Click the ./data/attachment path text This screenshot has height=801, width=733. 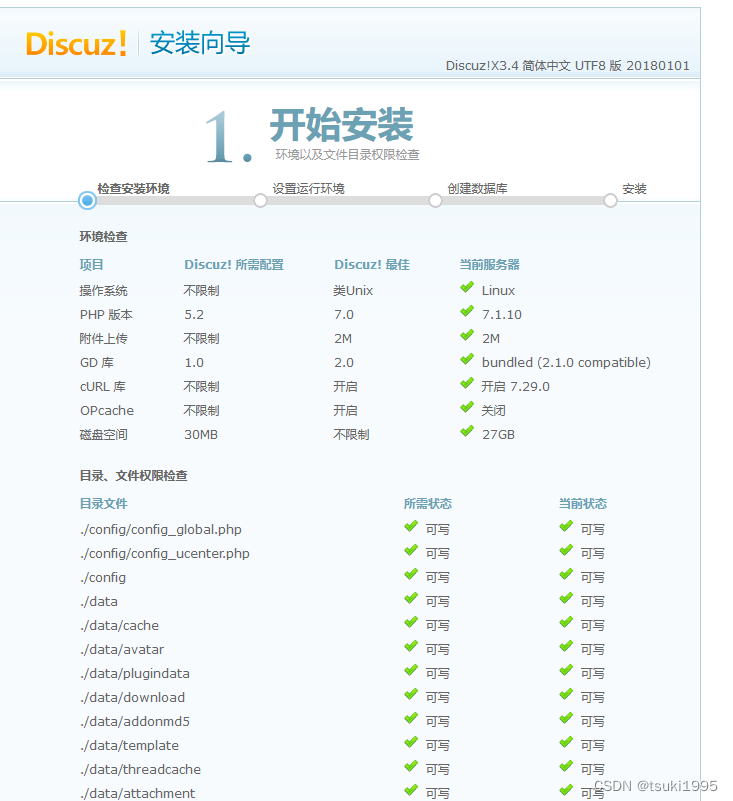pos(137,794)
